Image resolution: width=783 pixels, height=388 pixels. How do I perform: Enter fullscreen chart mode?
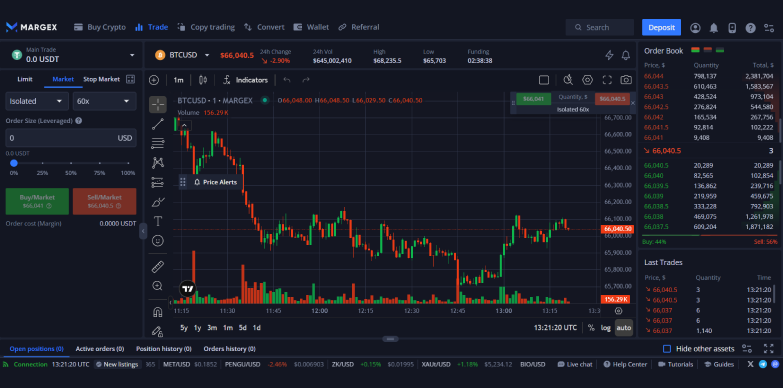(x=607, y=80)
